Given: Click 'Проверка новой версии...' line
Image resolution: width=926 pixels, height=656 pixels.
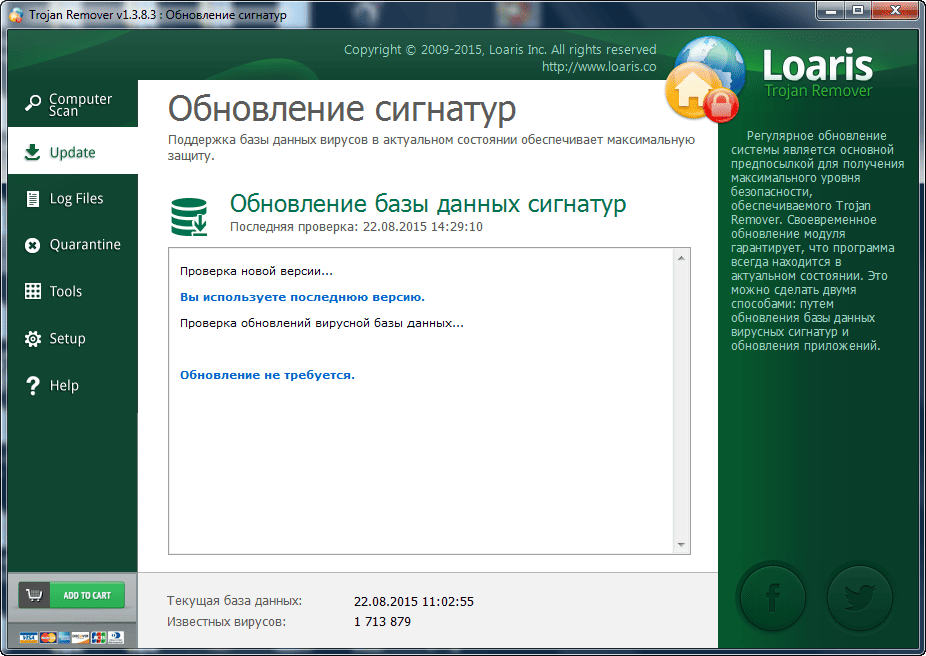Looking at the screenshot, I should tap(256, 271).
